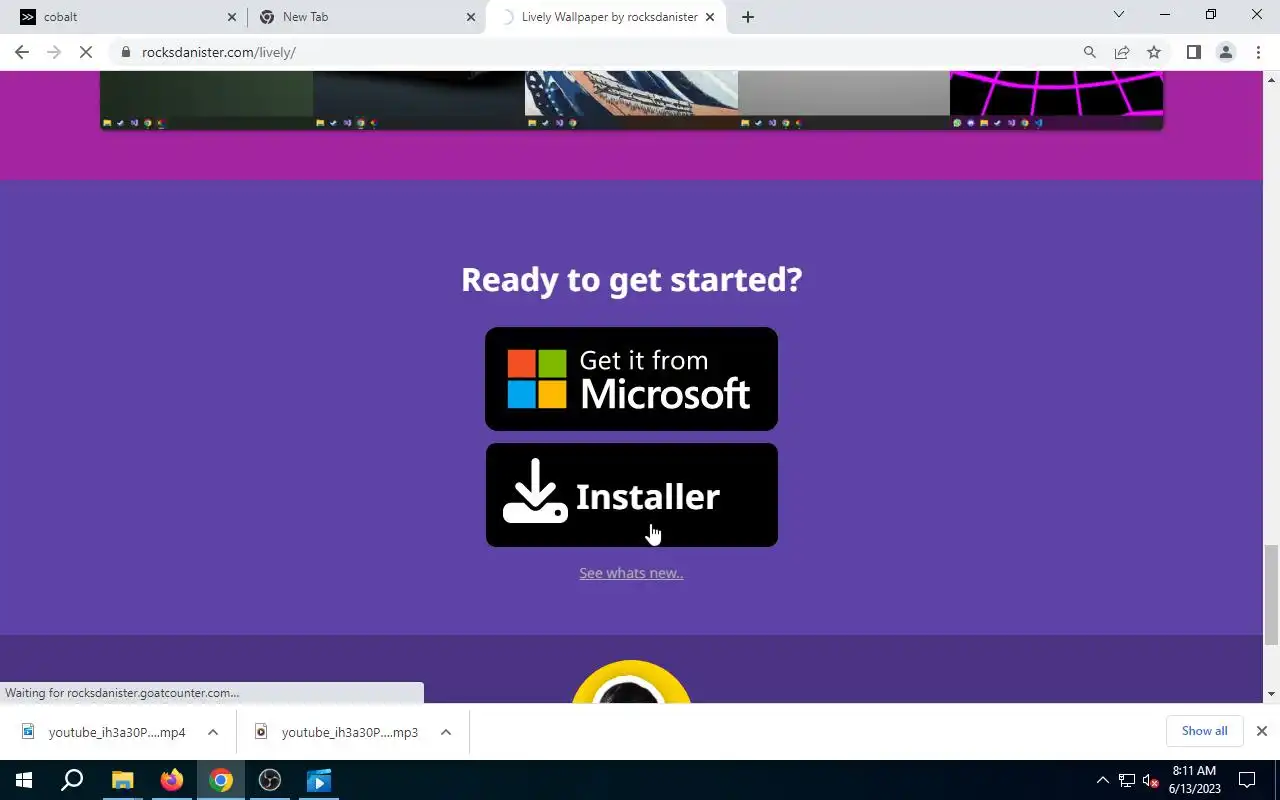
Task: Click the page vertical scrollbar thumb
Action: click(1271, 595)
